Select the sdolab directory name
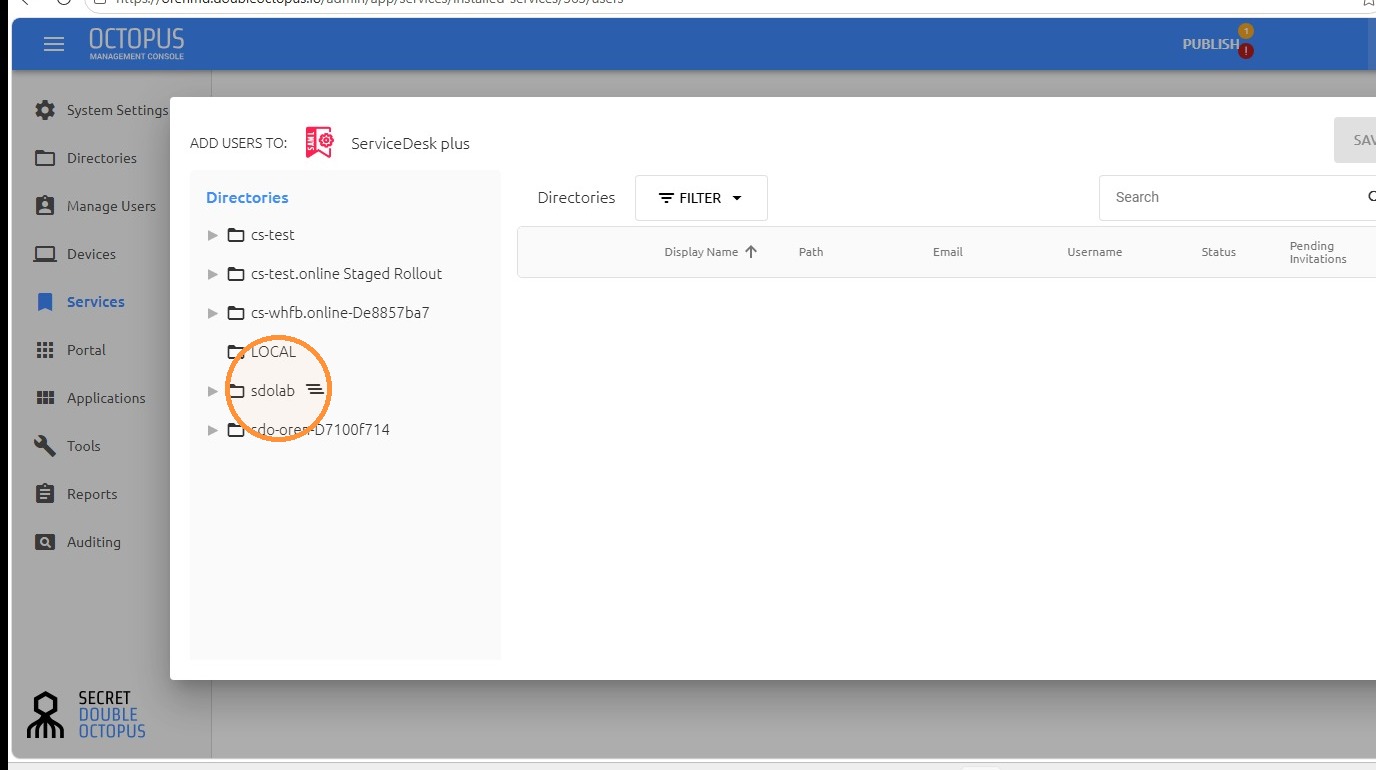This screenshot has height=770, width=1376. (272, 391)
